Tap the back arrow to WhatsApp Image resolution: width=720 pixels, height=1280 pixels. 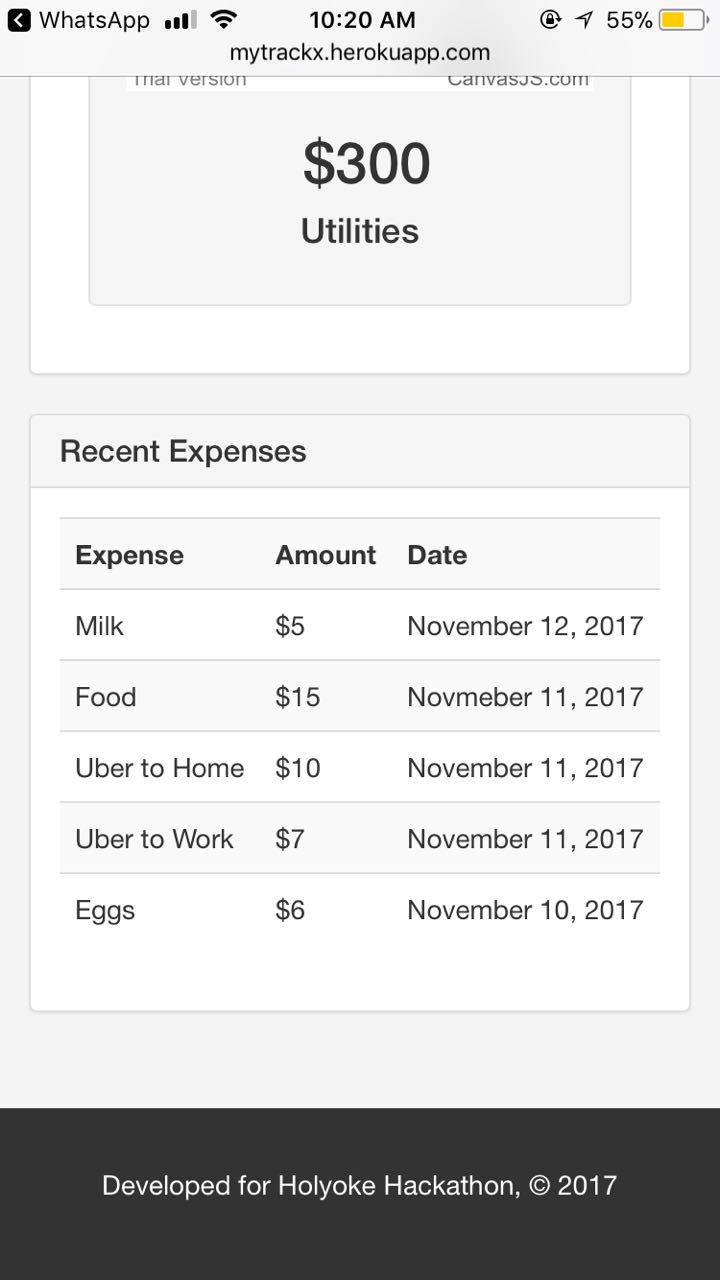pos(19,19)
